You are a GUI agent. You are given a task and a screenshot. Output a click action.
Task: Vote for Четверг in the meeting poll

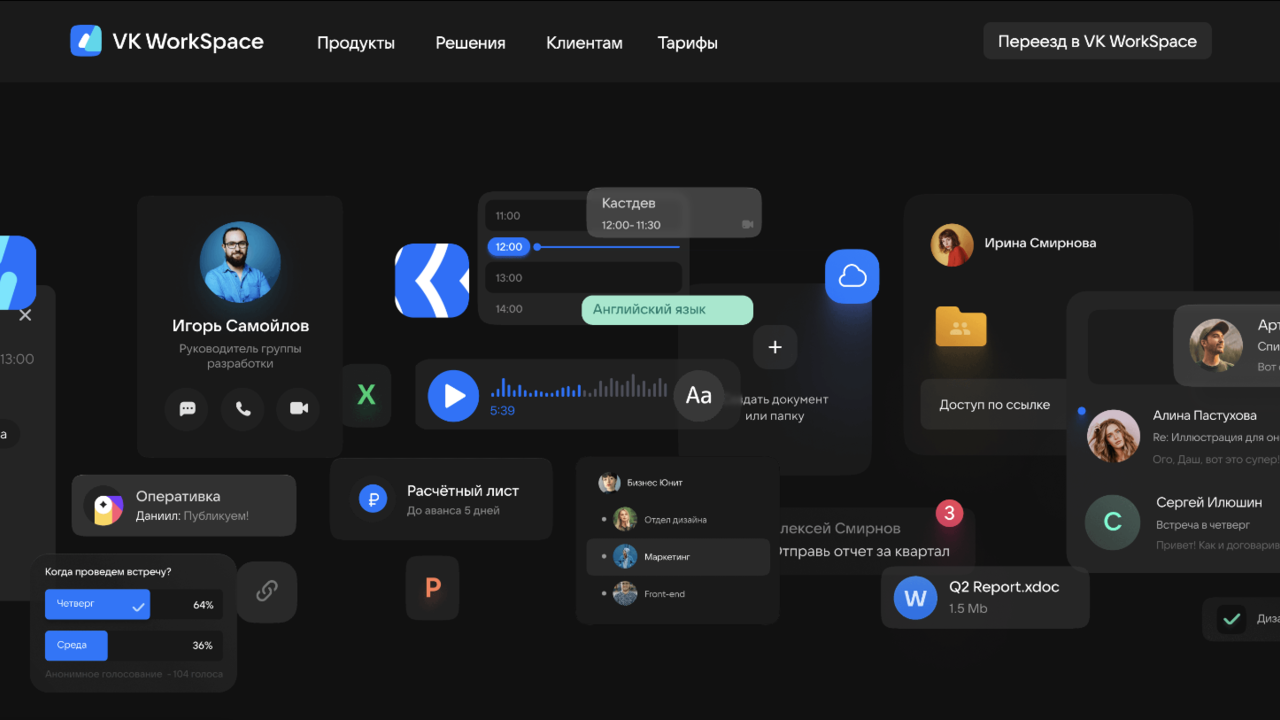(x=97, y=604)
